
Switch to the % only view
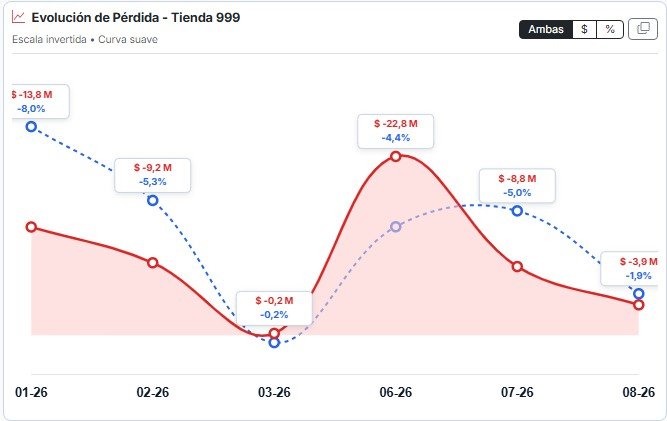click(x=610, y=29)
